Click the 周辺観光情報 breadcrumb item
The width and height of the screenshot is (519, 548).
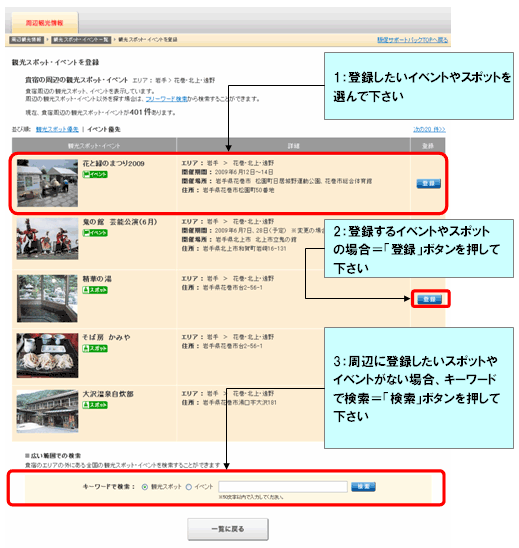click(27, 39)
